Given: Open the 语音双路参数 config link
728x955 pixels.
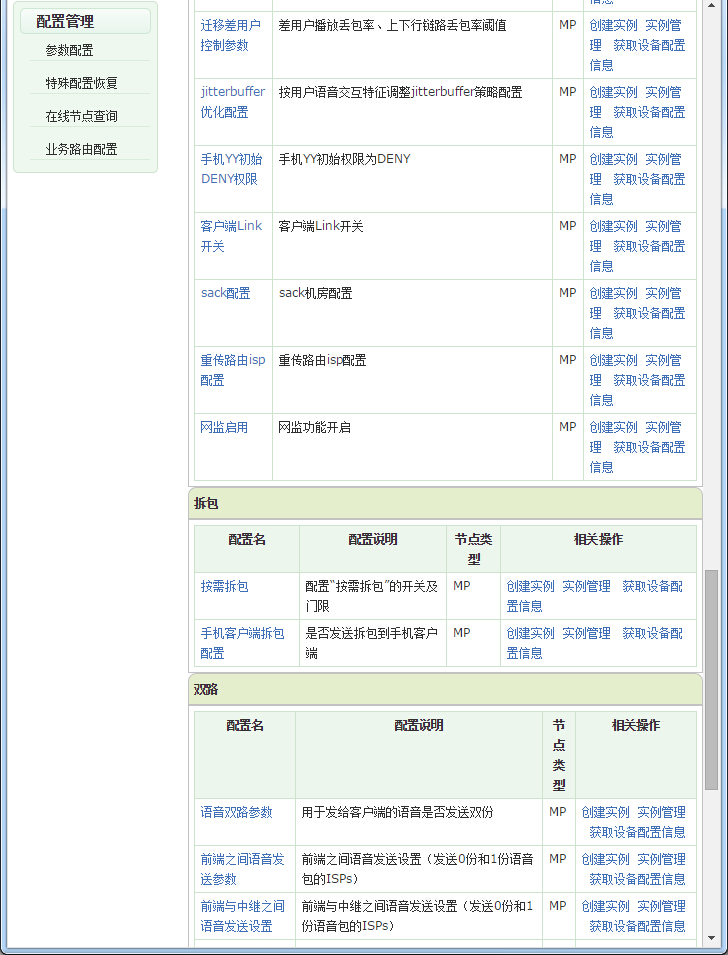Looking at the screenshot, I should click(236, 812).
